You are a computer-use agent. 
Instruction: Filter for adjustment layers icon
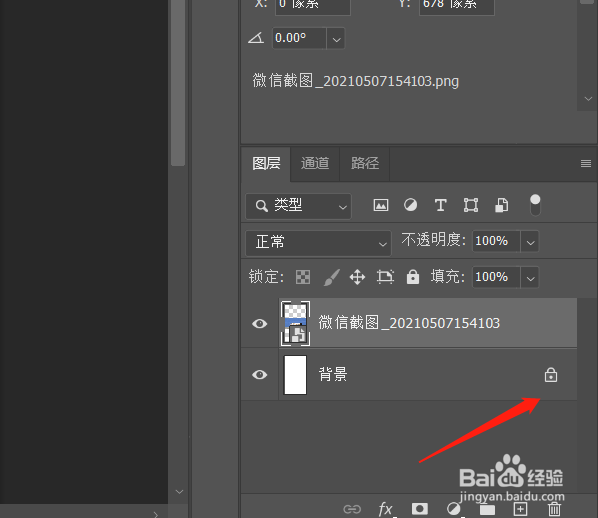(x=410, y=205)
